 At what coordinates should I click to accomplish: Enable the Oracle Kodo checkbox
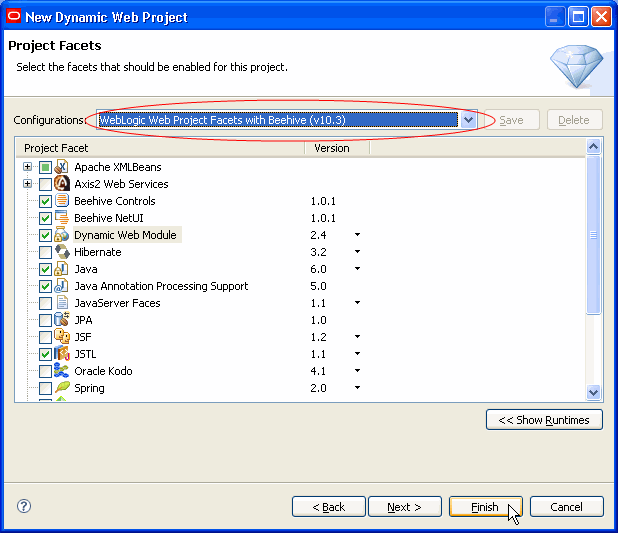45,371
